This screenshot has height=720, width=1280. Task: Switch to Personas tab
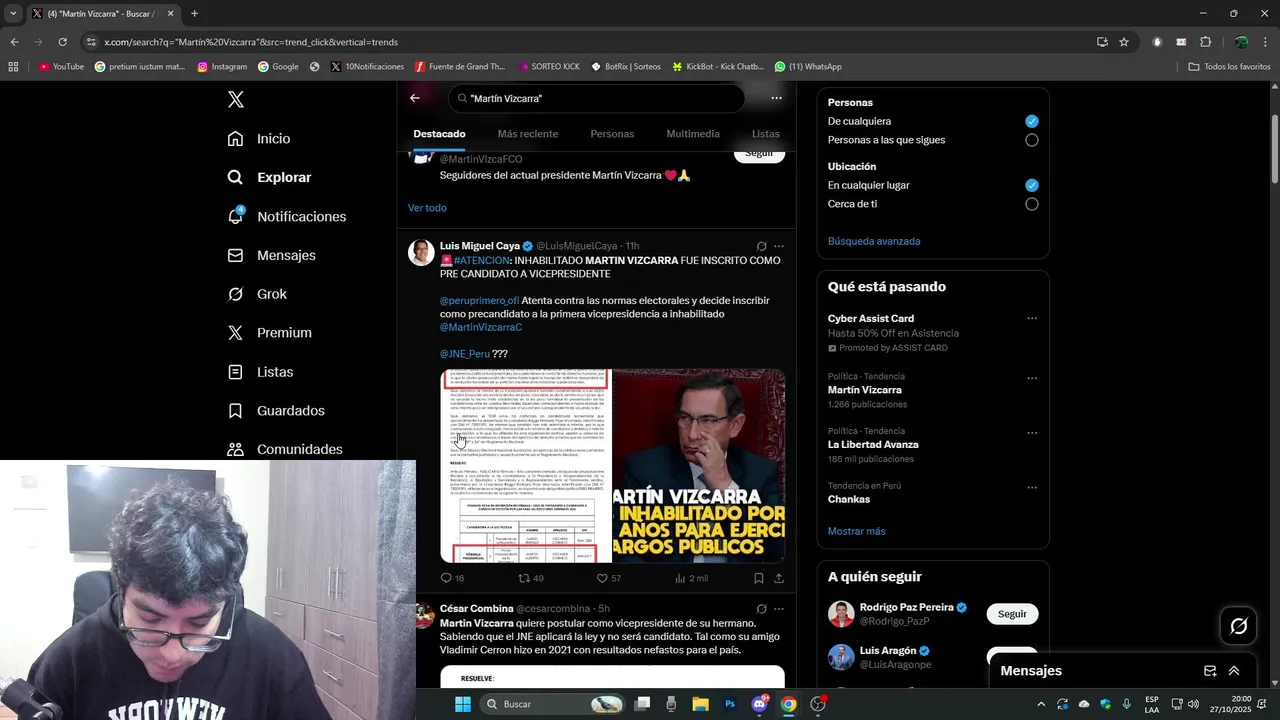point(612,134)
